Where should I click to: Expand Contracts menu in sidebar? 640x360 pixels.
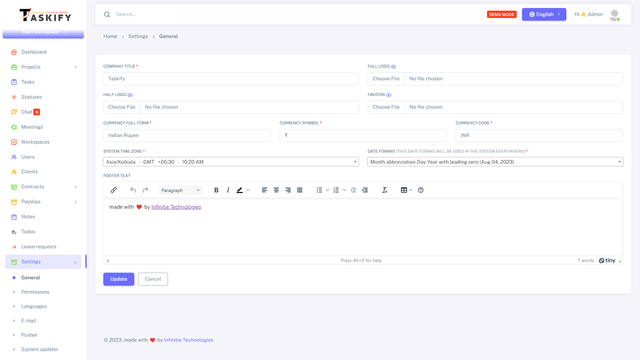coord(43,187)
